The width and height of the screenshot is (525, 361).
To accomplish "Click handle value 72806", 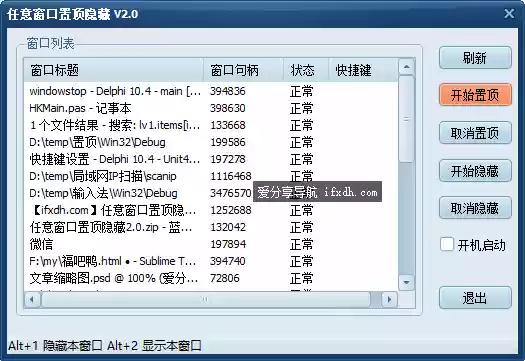I will pos(225,278).
